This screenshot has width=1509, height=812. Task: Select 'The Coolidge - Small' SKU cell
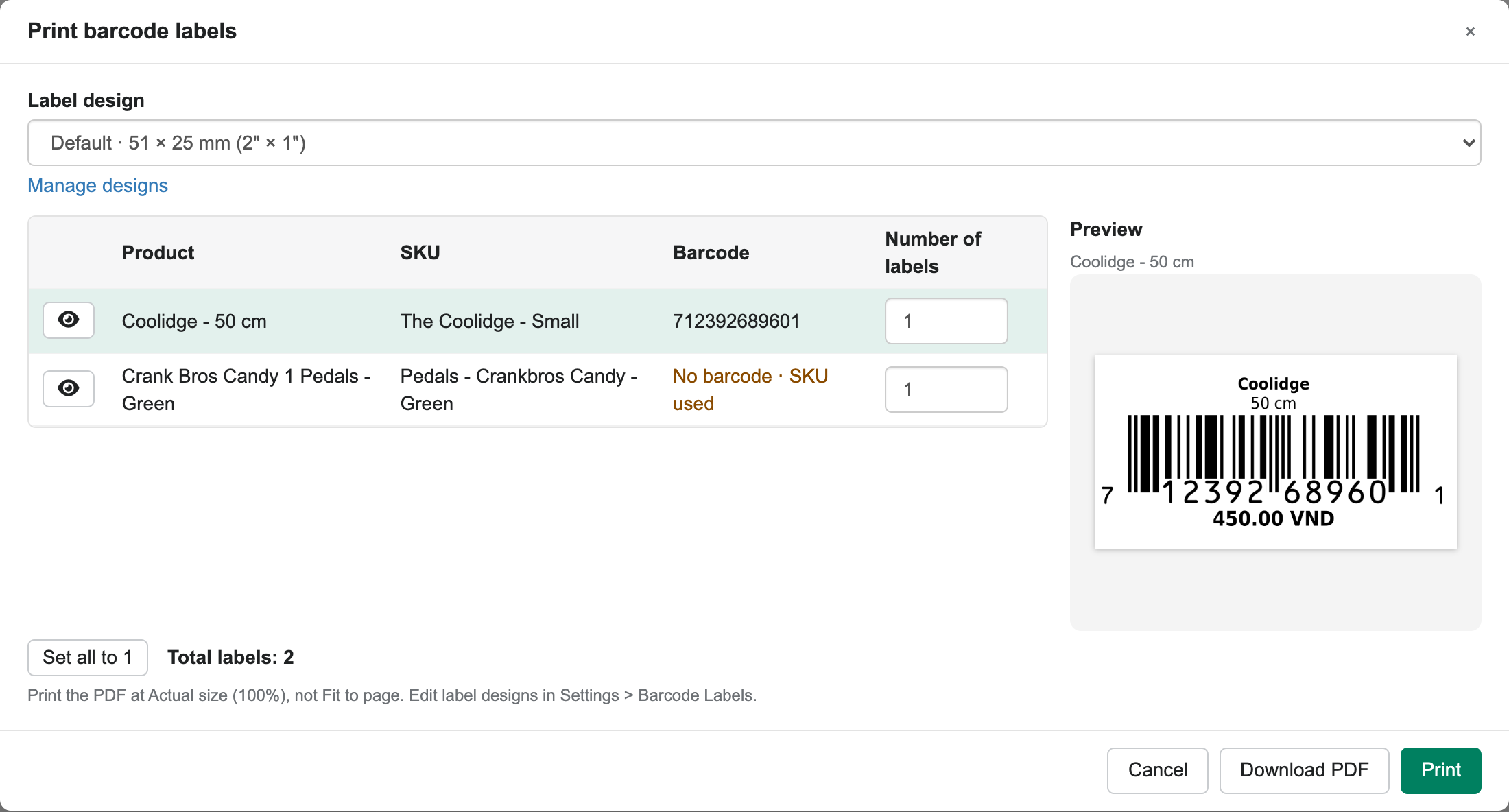tap(489, 321)
